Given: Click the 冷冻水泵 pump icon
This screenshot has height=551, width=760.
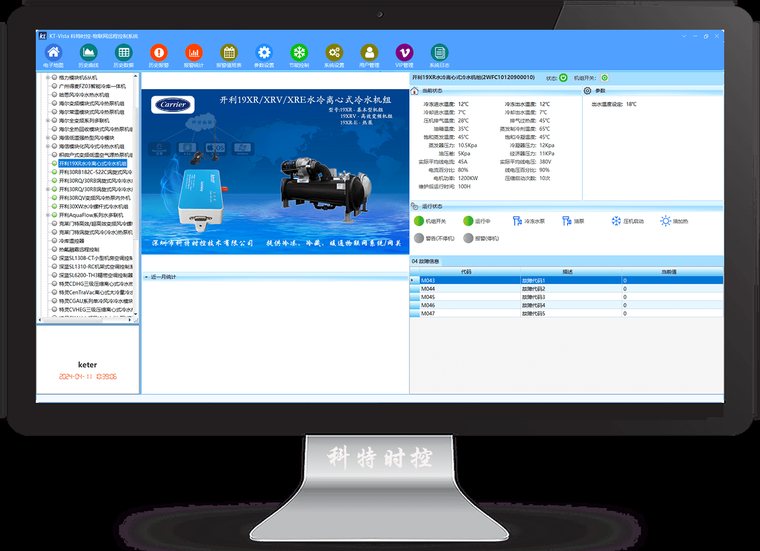Looking at the screenshot, I should pos(517,221).
